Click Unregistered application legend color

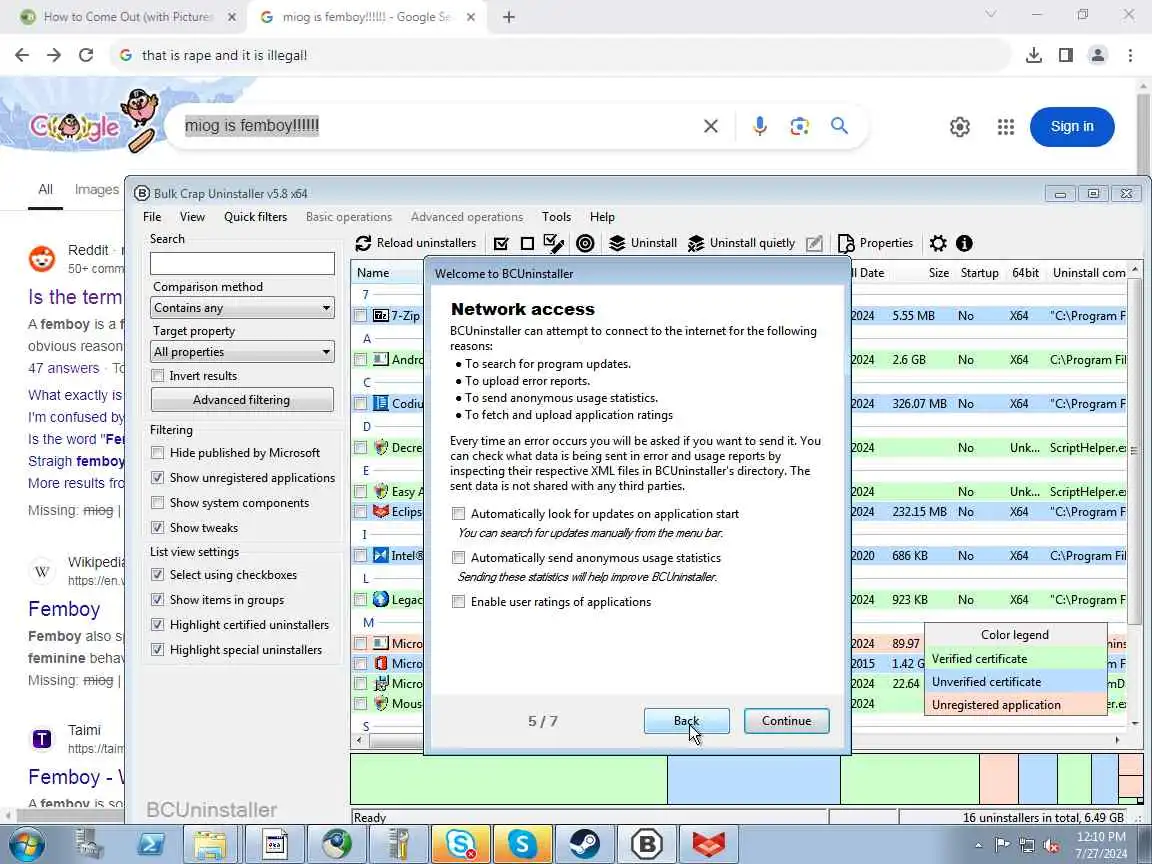click(1015, 705)
